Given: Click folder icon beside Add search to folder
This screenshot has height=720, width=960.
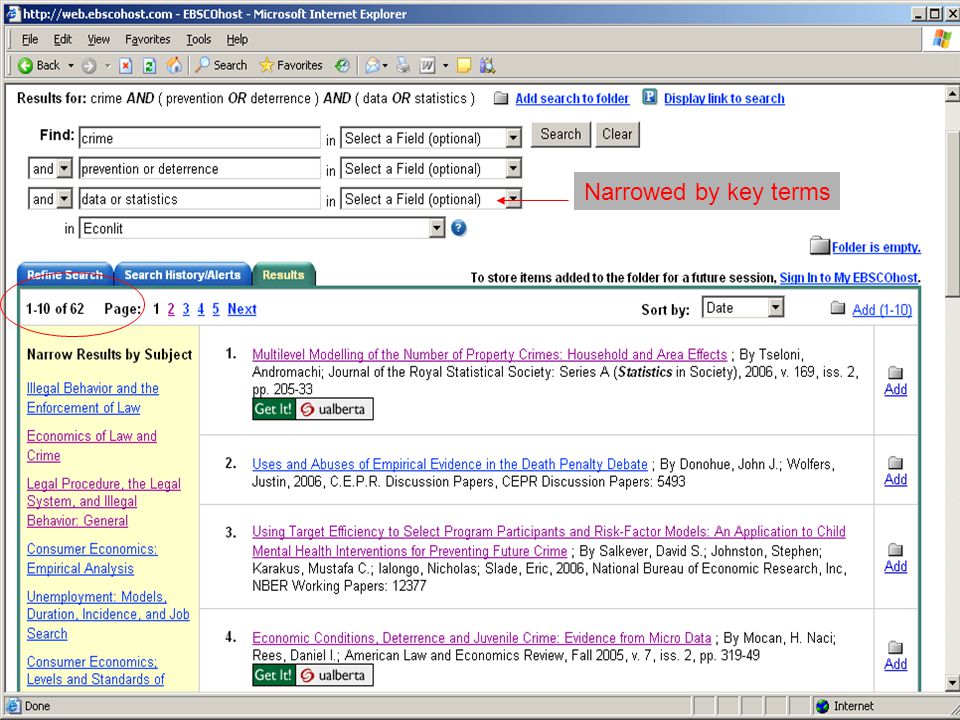Looking at the screenshot, I should pos(501,99).
